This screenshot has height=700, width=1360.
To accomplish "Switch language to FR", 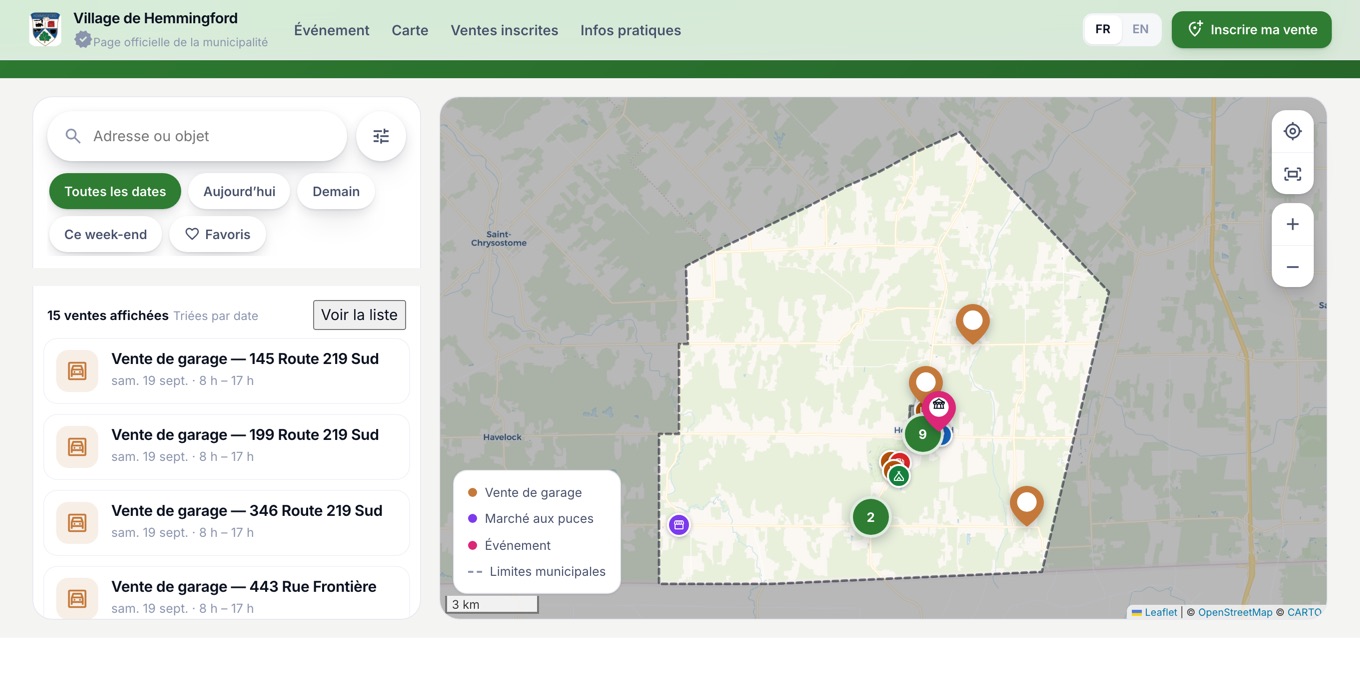I will (1102, 29).
